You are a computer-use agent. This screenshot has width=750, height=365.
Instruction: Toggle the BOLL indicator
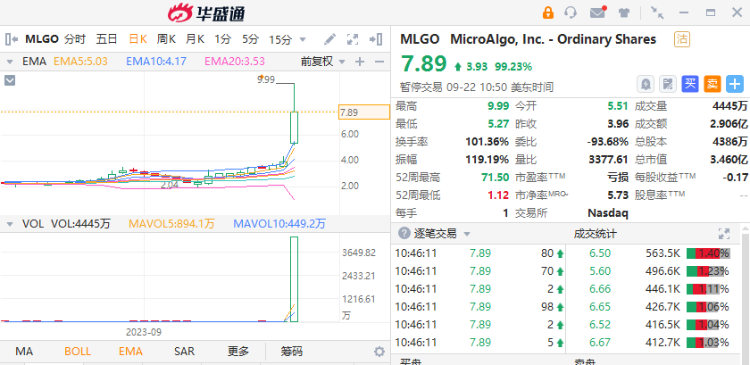point(77,352)
